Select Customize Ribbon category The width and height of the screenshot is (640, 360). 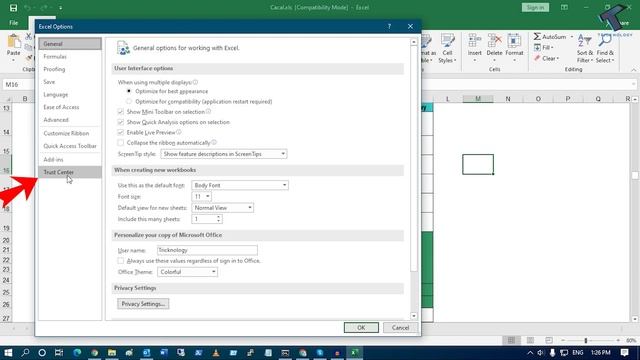pos(70,133)
